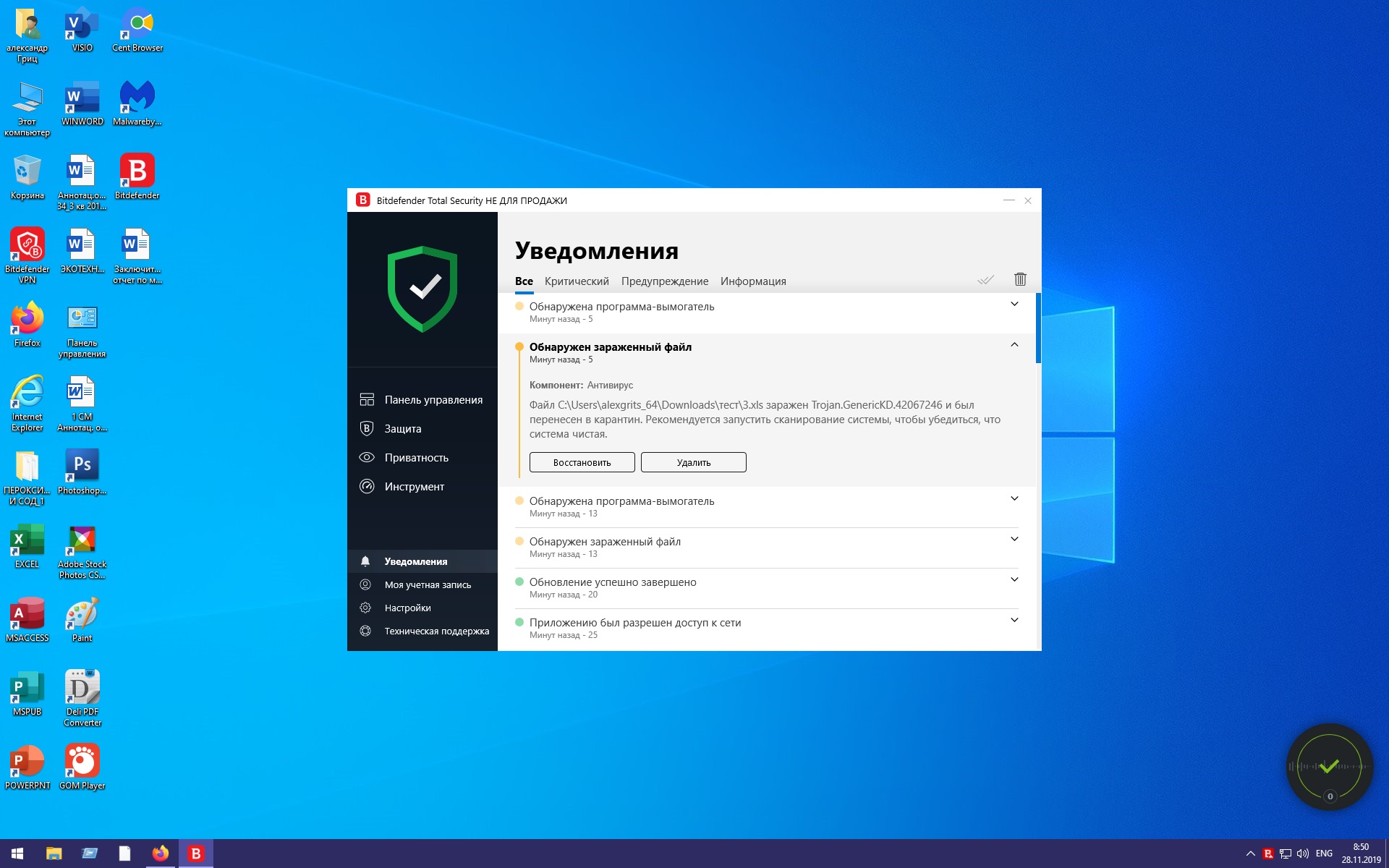The height and width of the screenshot is (868, 1389).
Task: Open Приватность eye icon section
Action: tap(367, 457)
